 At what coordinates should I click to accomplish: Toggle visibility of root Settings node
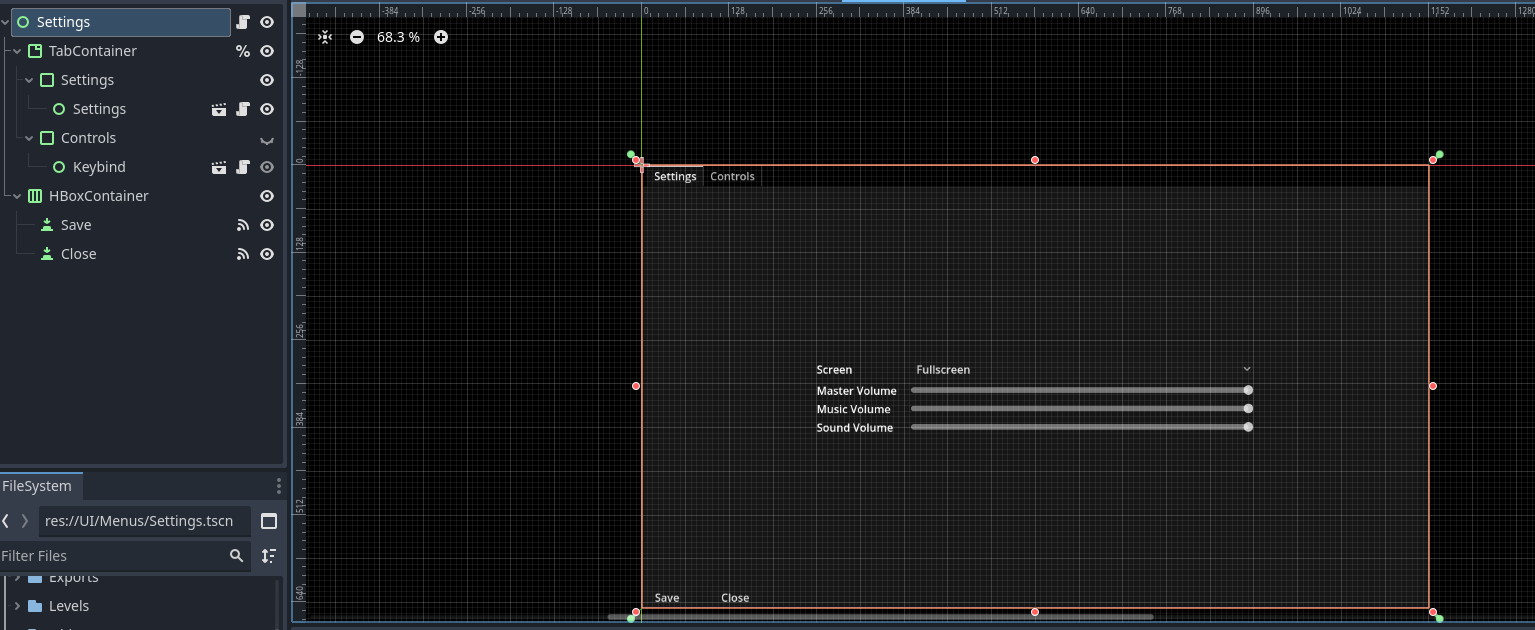tap(267, 22)
